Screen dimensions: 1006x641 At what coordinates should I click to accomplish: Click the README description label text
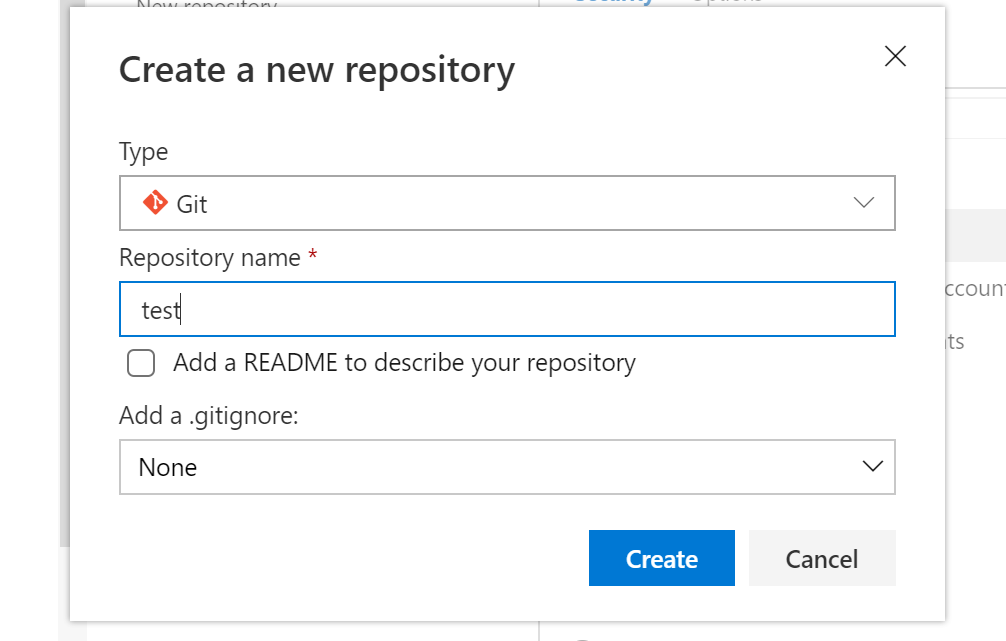[x=404, y=362]
